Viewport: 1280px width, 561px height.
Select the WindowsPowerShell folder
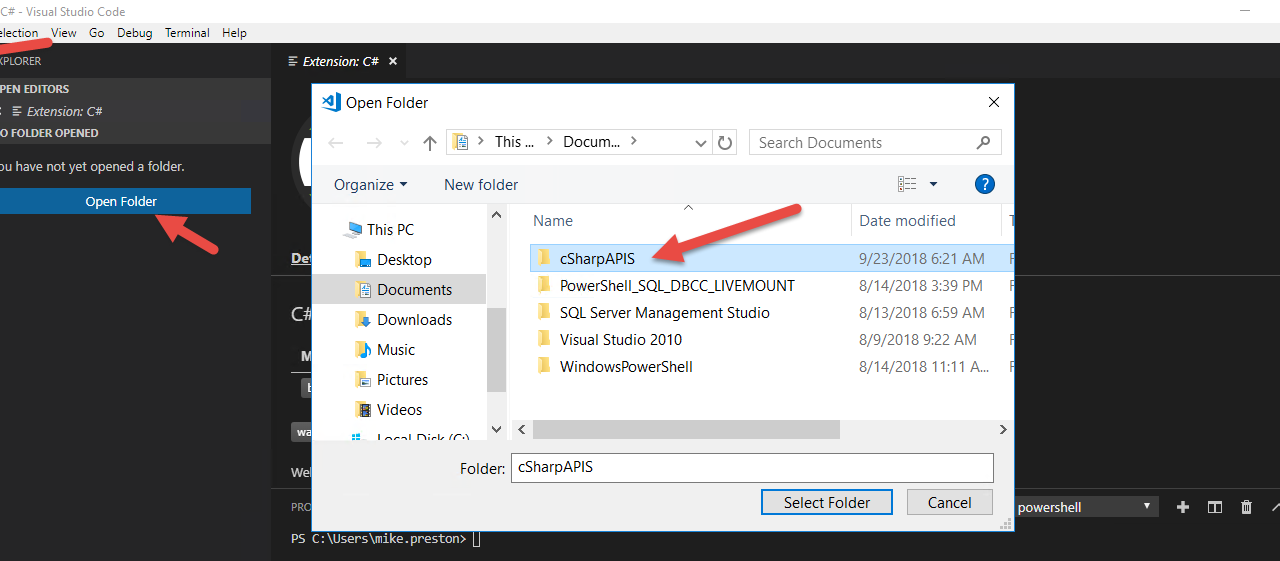point(626,366)
